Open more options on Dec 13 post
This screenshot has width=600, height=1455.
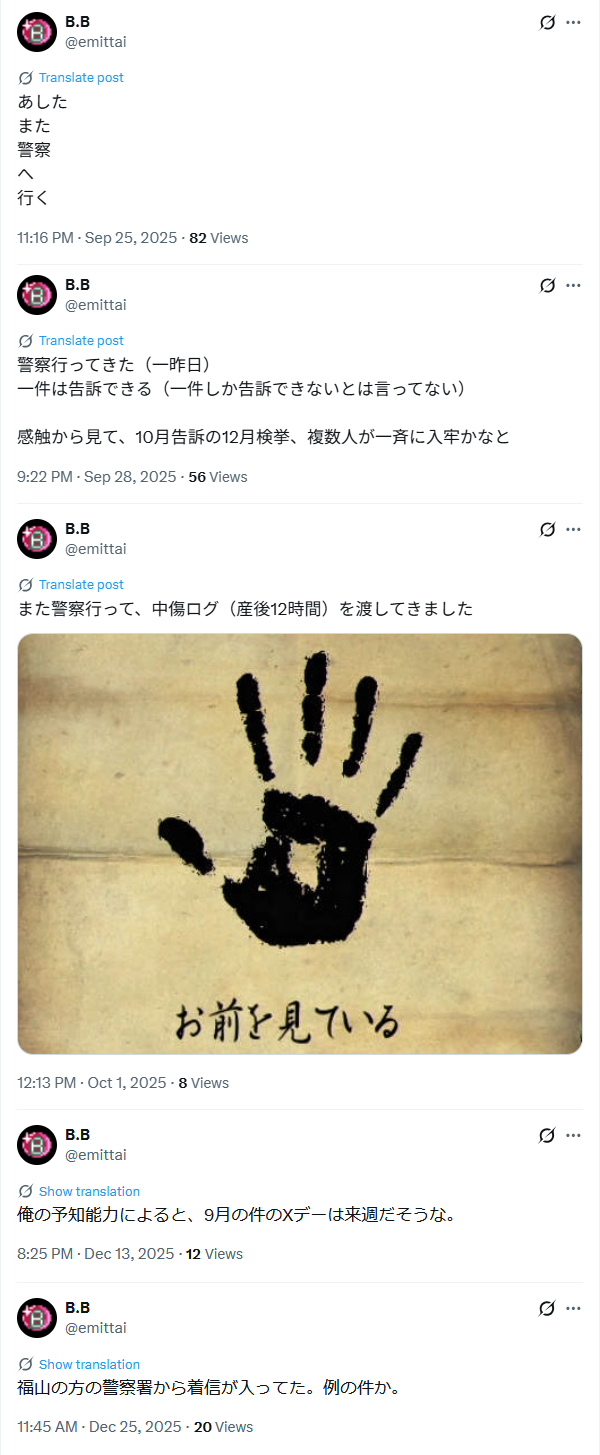click(x=573, y=1135)
